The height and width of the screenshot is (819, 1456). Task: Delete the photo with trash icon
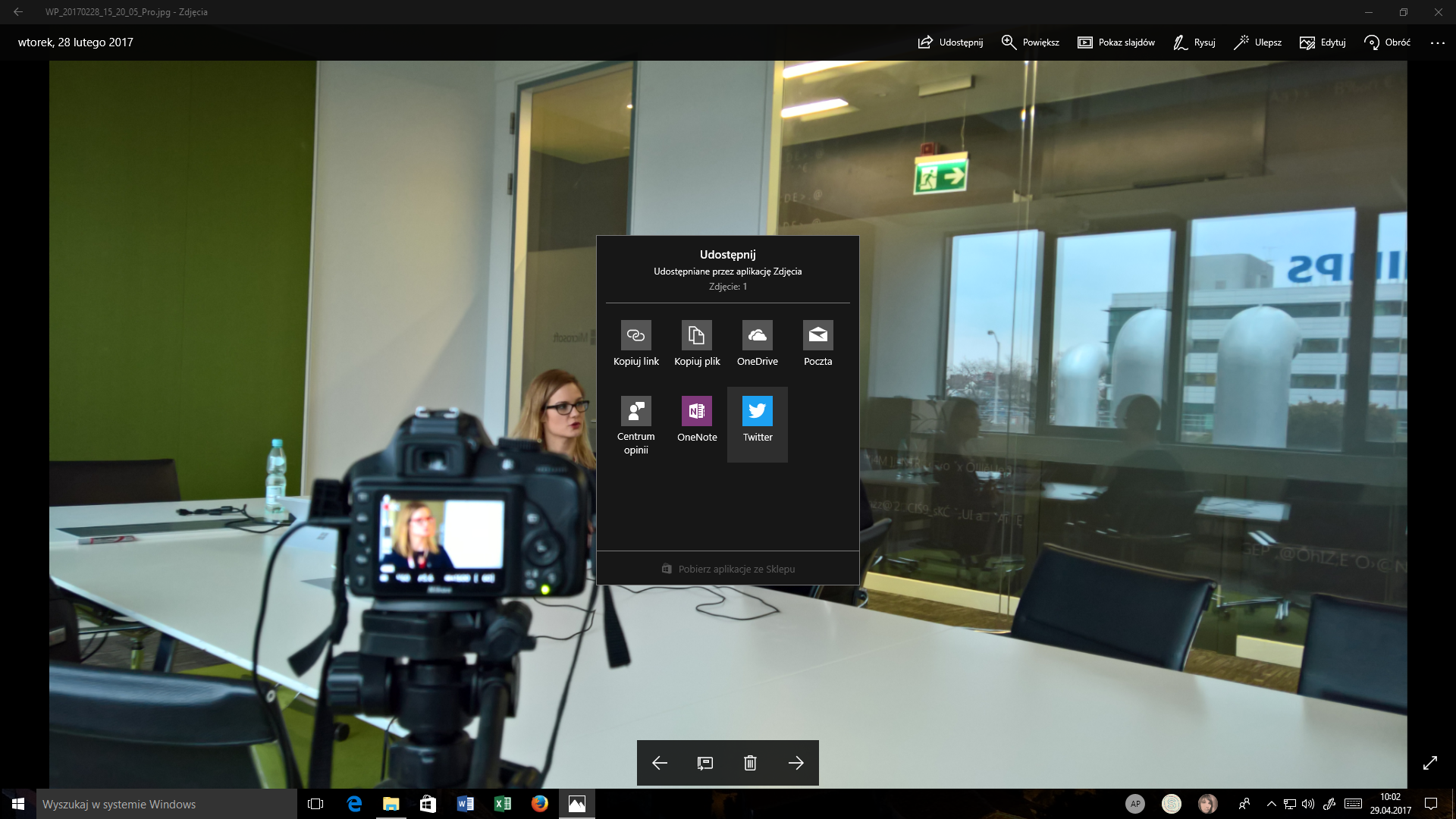click(750, 763)
